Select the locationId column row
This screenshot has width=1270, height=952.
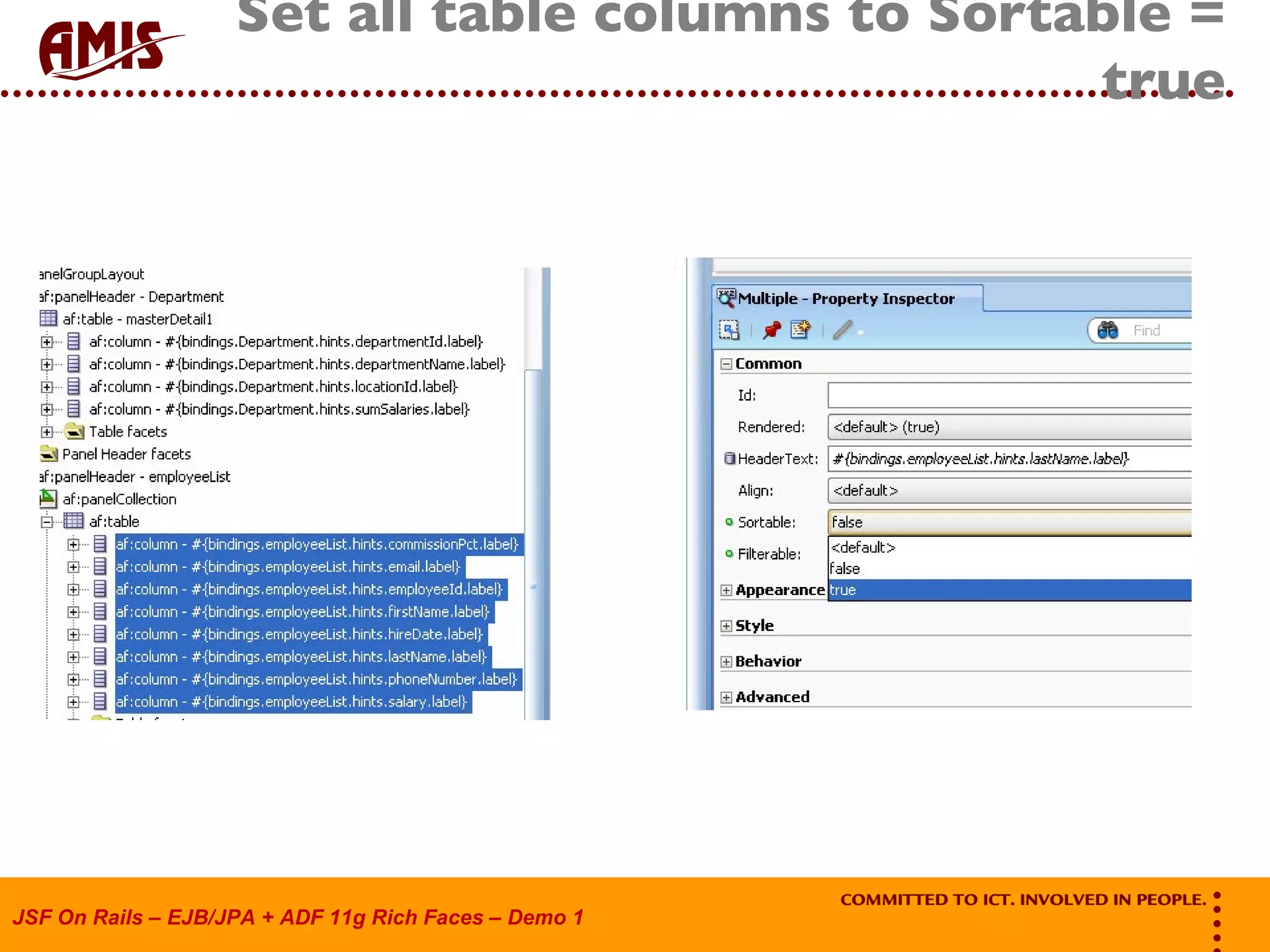coord(273,386)
